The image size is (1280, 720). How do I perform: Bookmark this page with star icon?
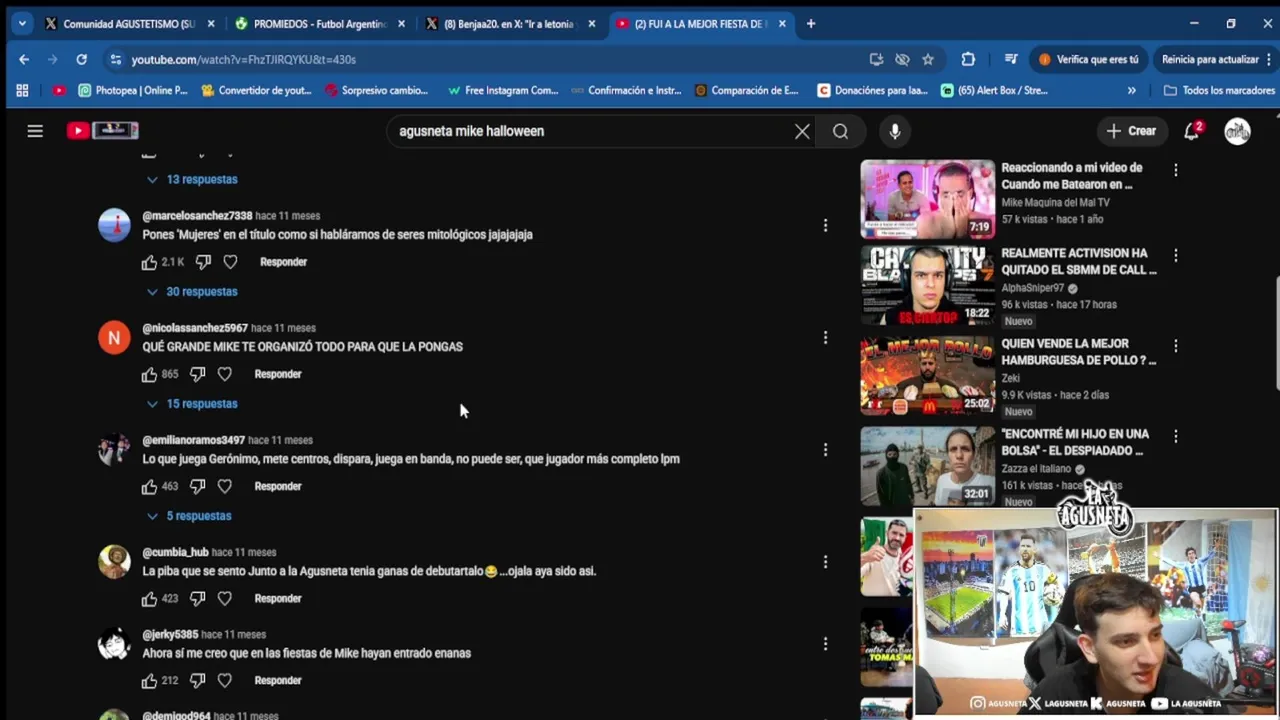pyautogui.click(x=928, y=59)
